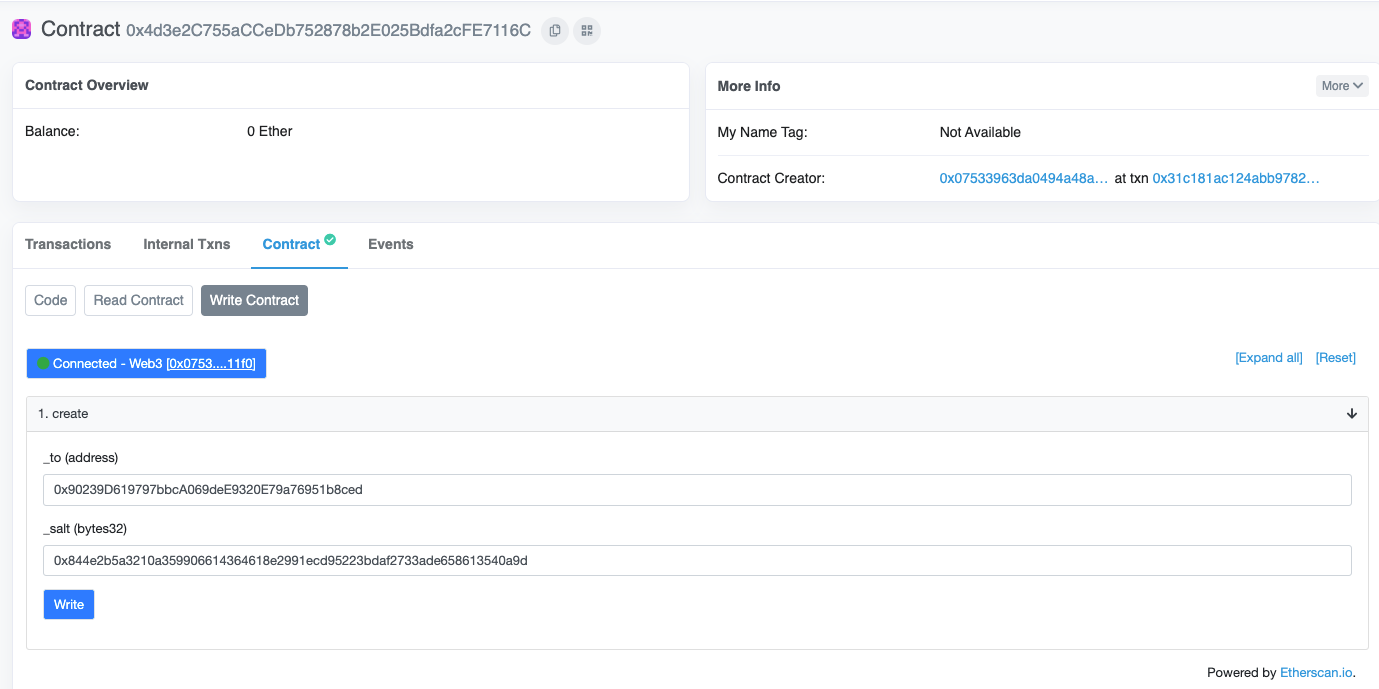Click the verified checkmark beside Contract tab
This screenshot has width=1379, height=689.
[330, 240]
